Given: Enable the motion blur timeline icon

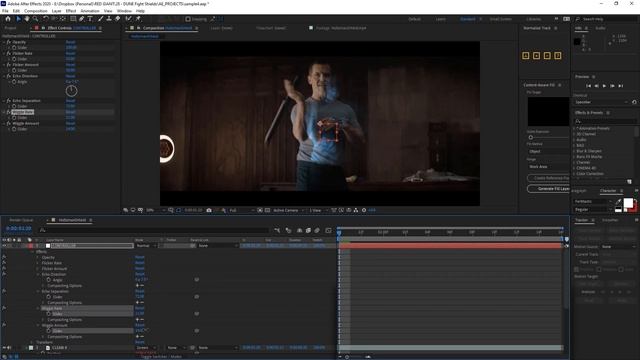Looking at the screenshot, I should coord(317,231).
